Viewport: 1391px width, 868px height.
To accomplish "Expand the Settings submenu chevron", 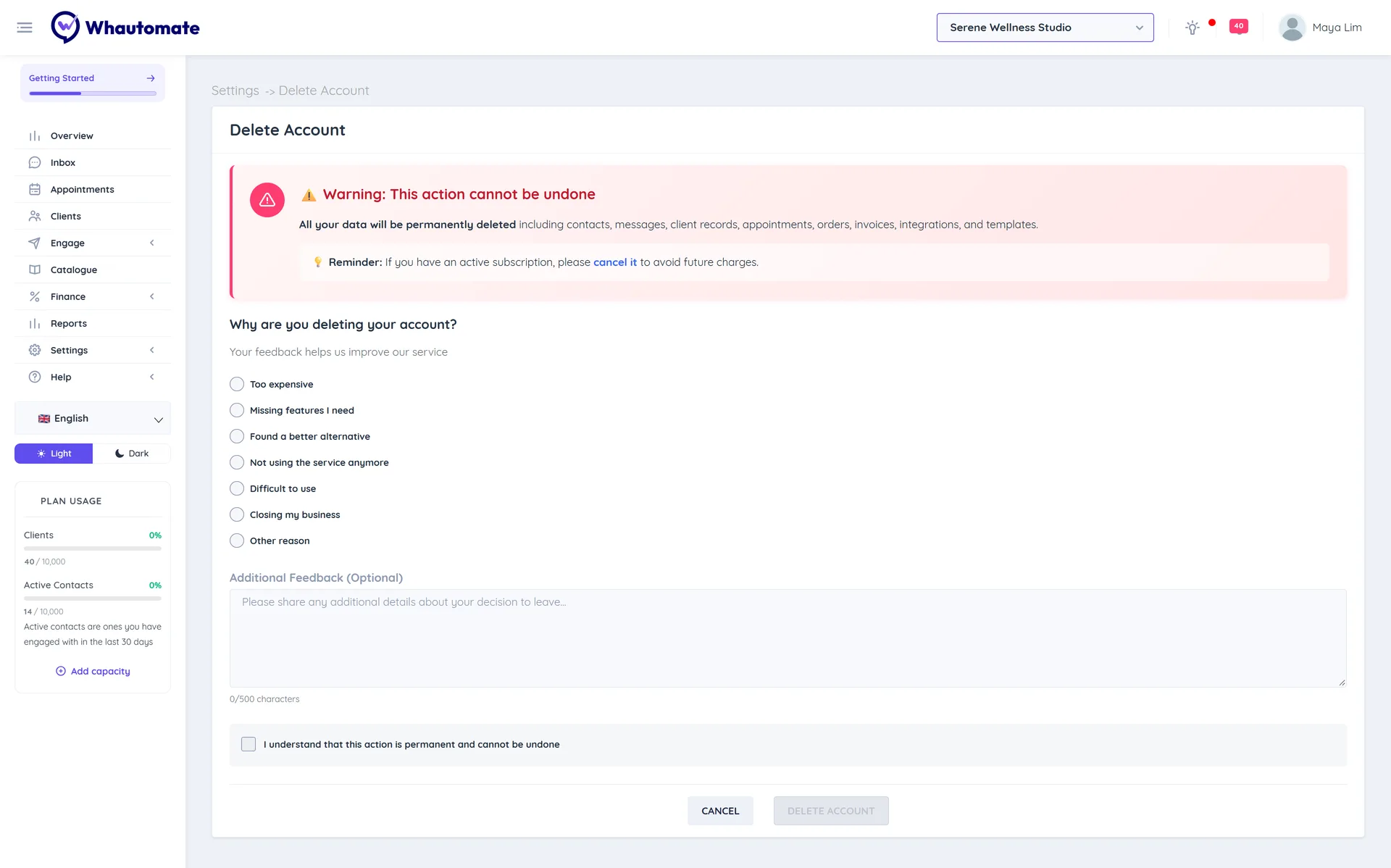I will [152, 351].
